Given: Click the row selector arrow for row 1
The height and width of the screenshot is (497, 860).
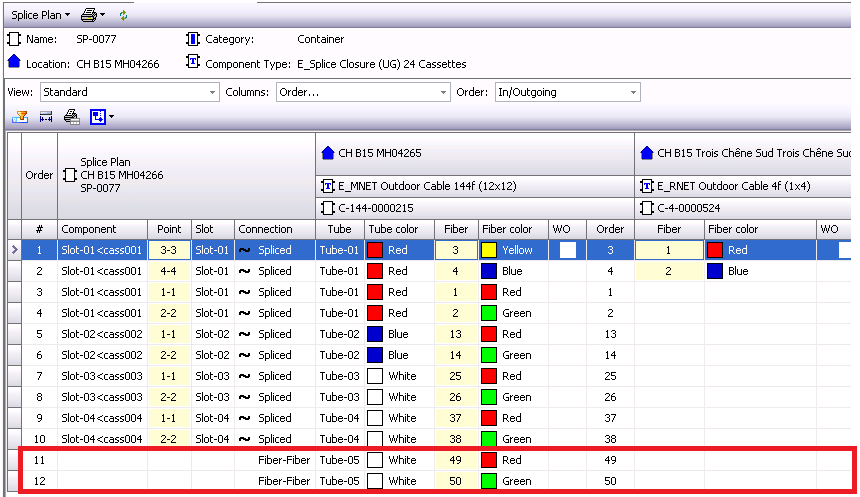Looking at the screenshot, I should pyautogui.click(x=14, y=250).
